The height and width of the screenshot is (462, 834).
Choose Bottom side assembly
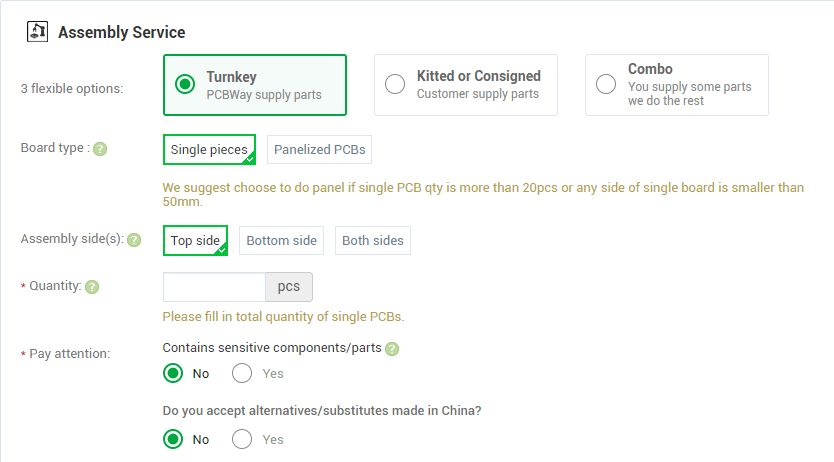[281, 241]
